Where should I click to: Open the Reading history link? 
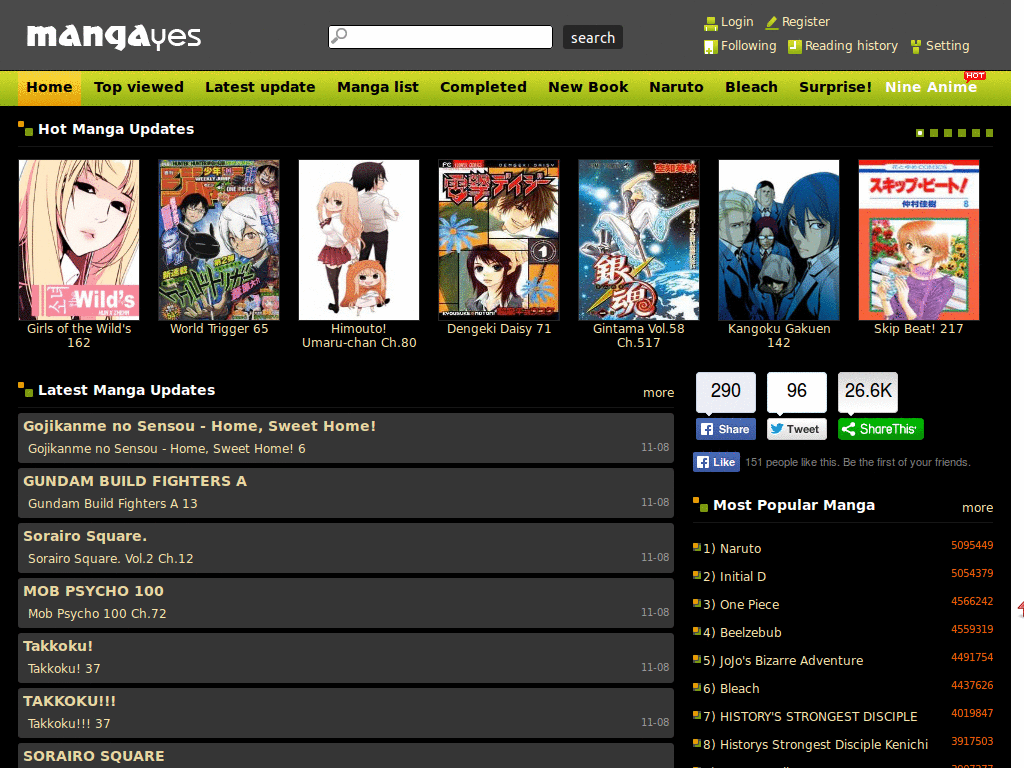(851, 46)
